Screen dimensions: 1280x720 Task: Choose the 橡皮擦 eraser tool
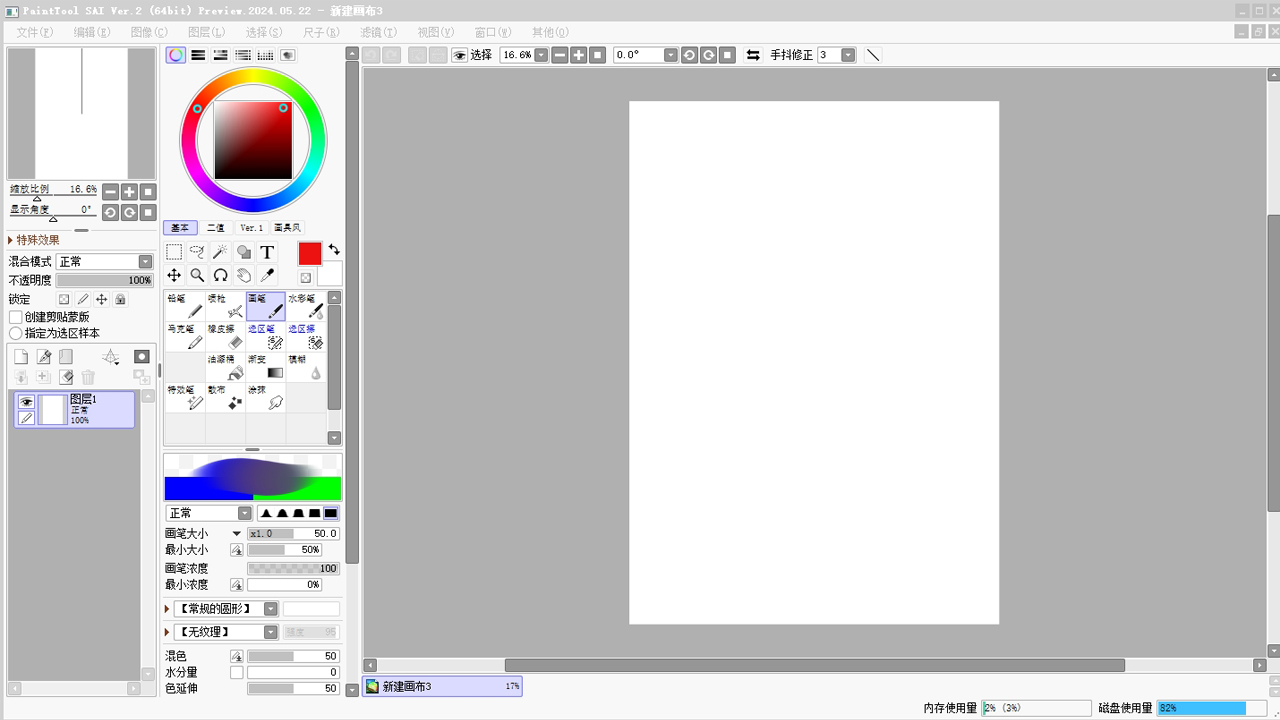click(225, 336)
